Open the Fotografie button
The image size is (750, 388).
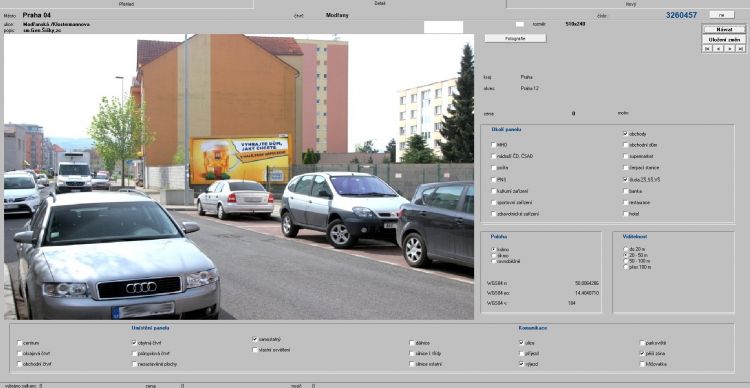point(515,38)
